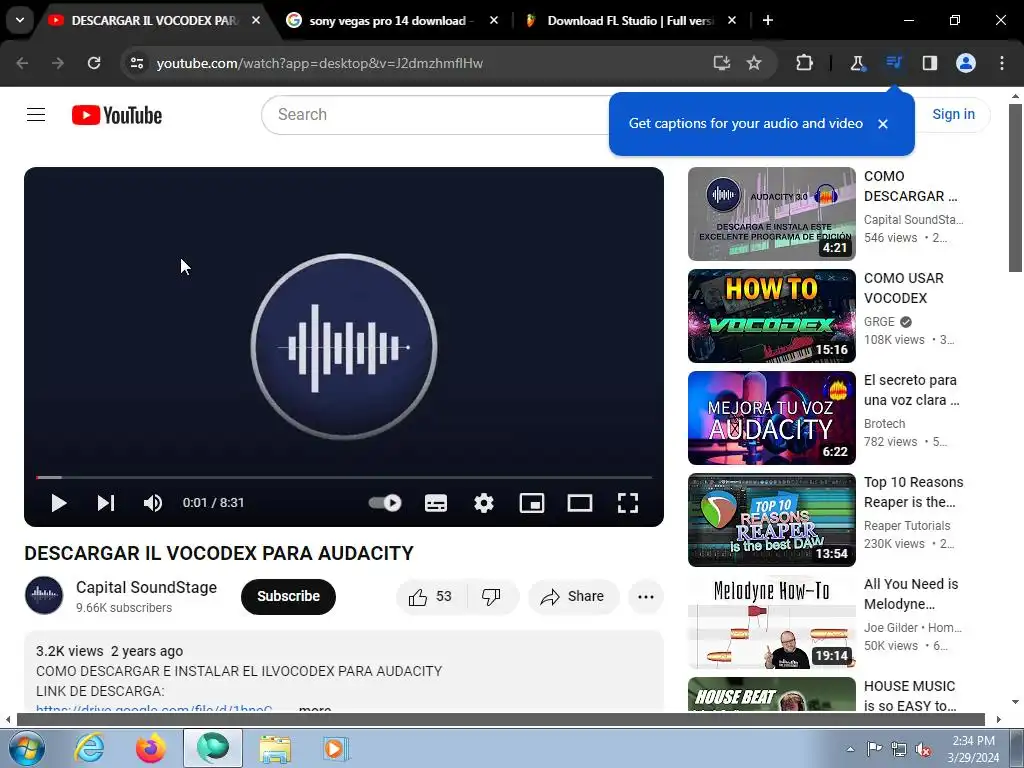Open Top 10 Reasons Reaper video title
Image resolution: width=1024 pixels, height=768 pixels.
point(913,492)
